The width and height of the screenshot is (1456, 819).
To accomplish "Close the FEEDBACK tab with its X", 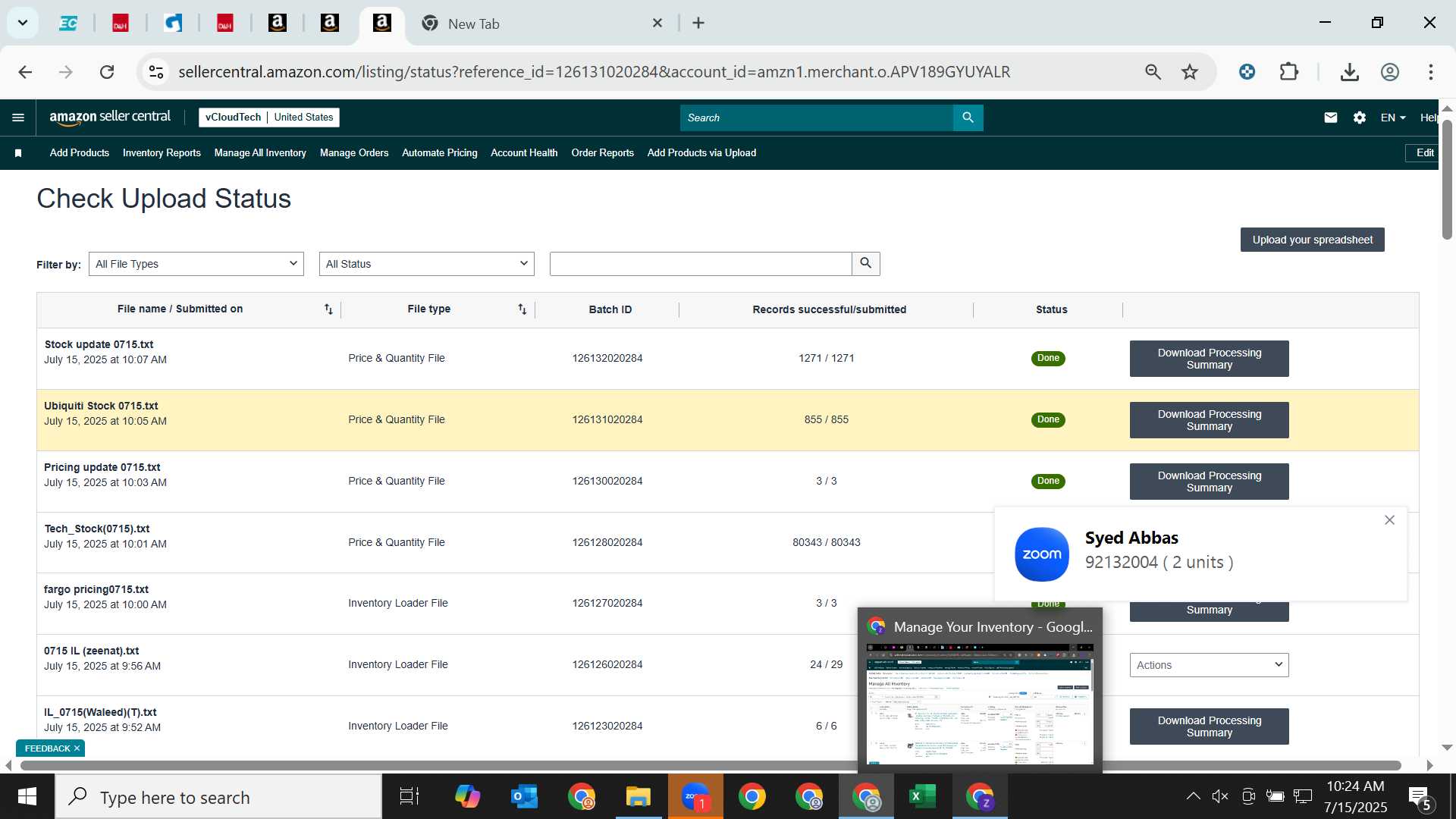I will click(77, 748).
